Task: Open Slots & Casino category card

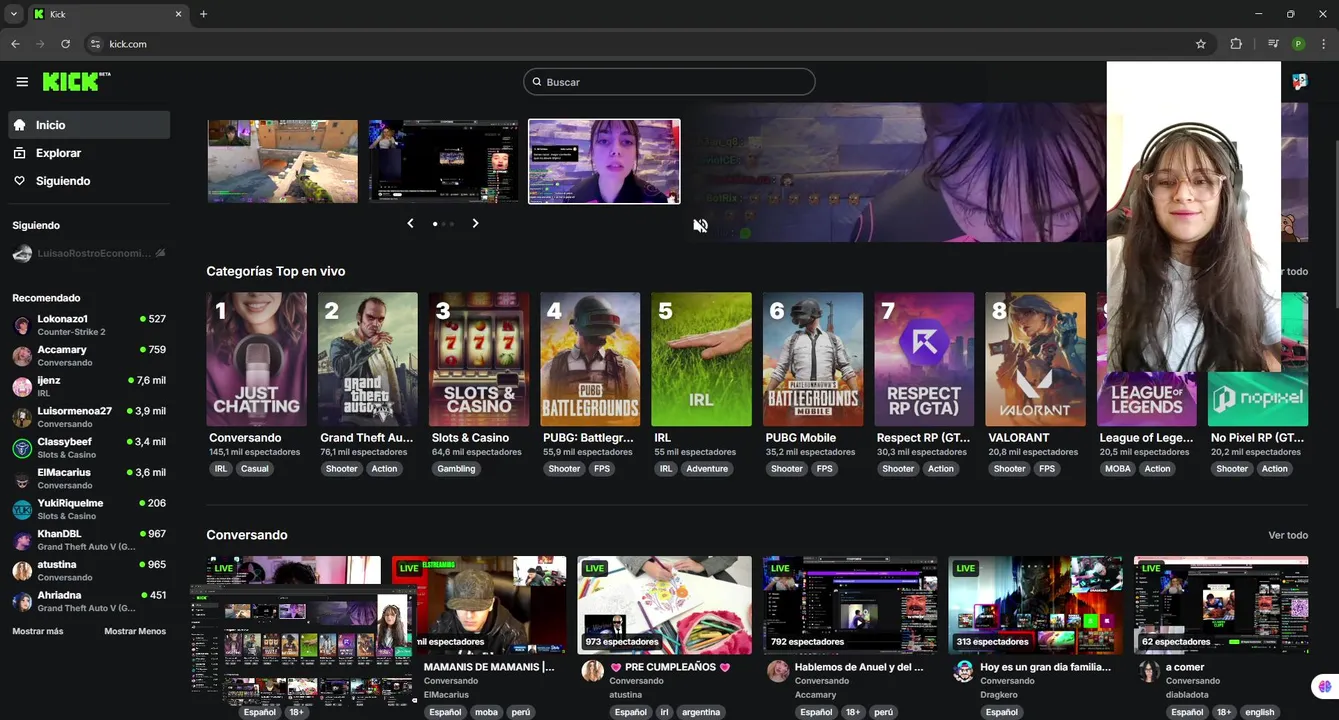Action: [479, 359]
